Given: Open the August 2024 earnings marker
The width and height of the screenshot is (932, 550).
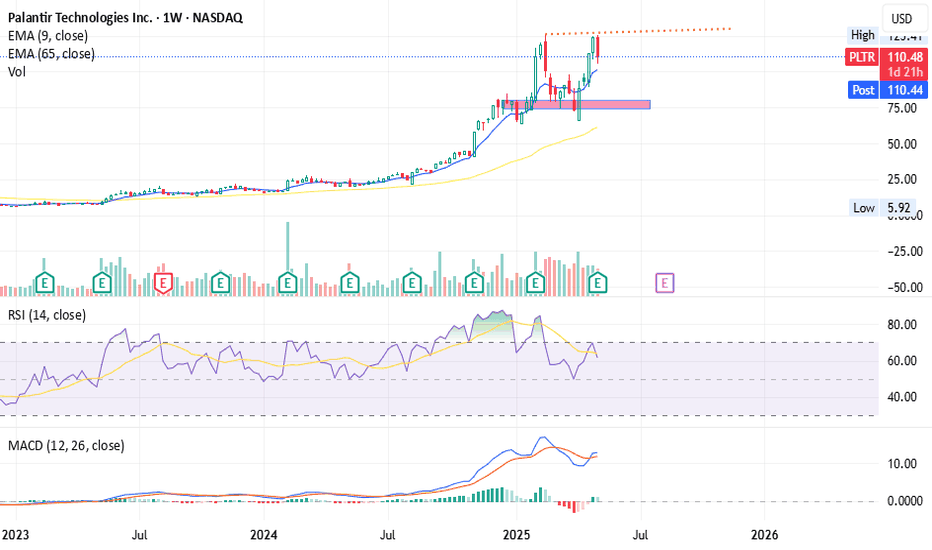Looking at the screenshot, I should pyautogui.click(x=412, y=283).
